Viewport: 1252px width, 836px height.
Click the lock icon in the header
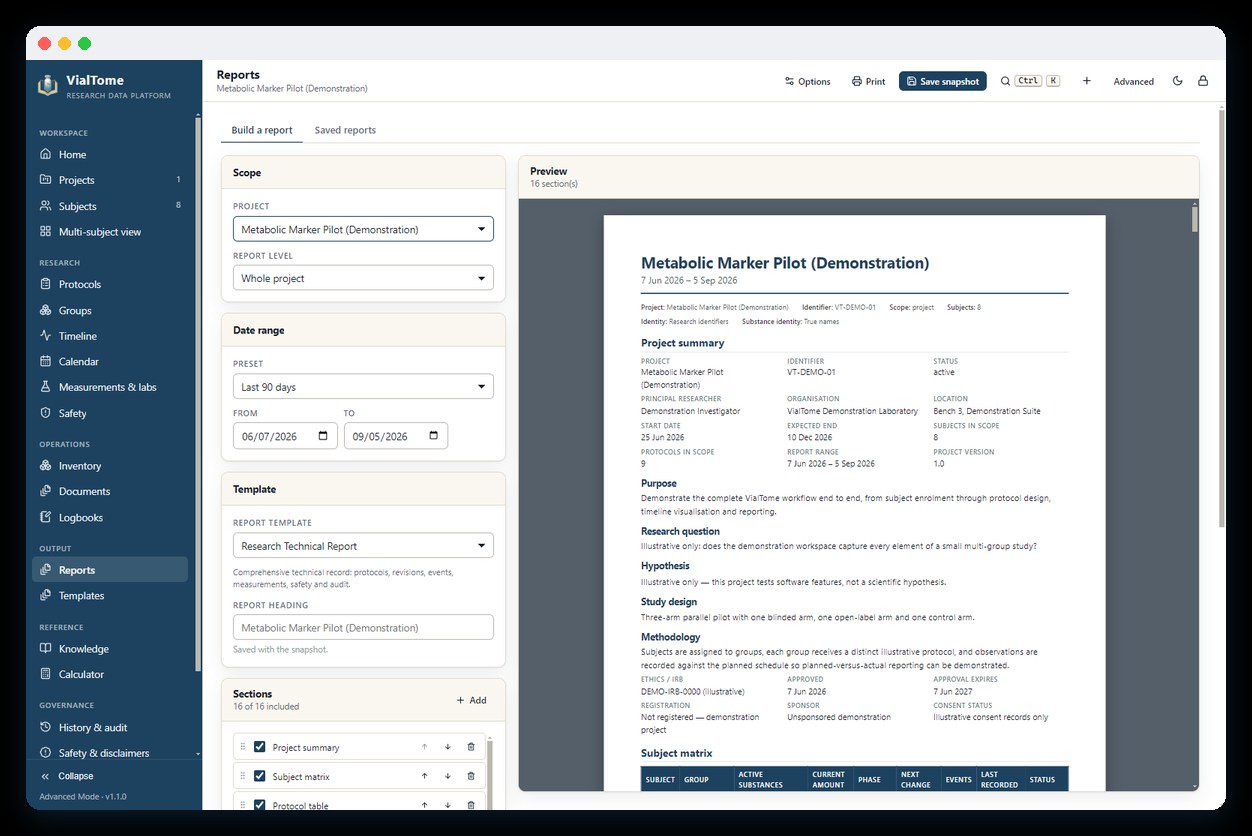(1203, 81)
